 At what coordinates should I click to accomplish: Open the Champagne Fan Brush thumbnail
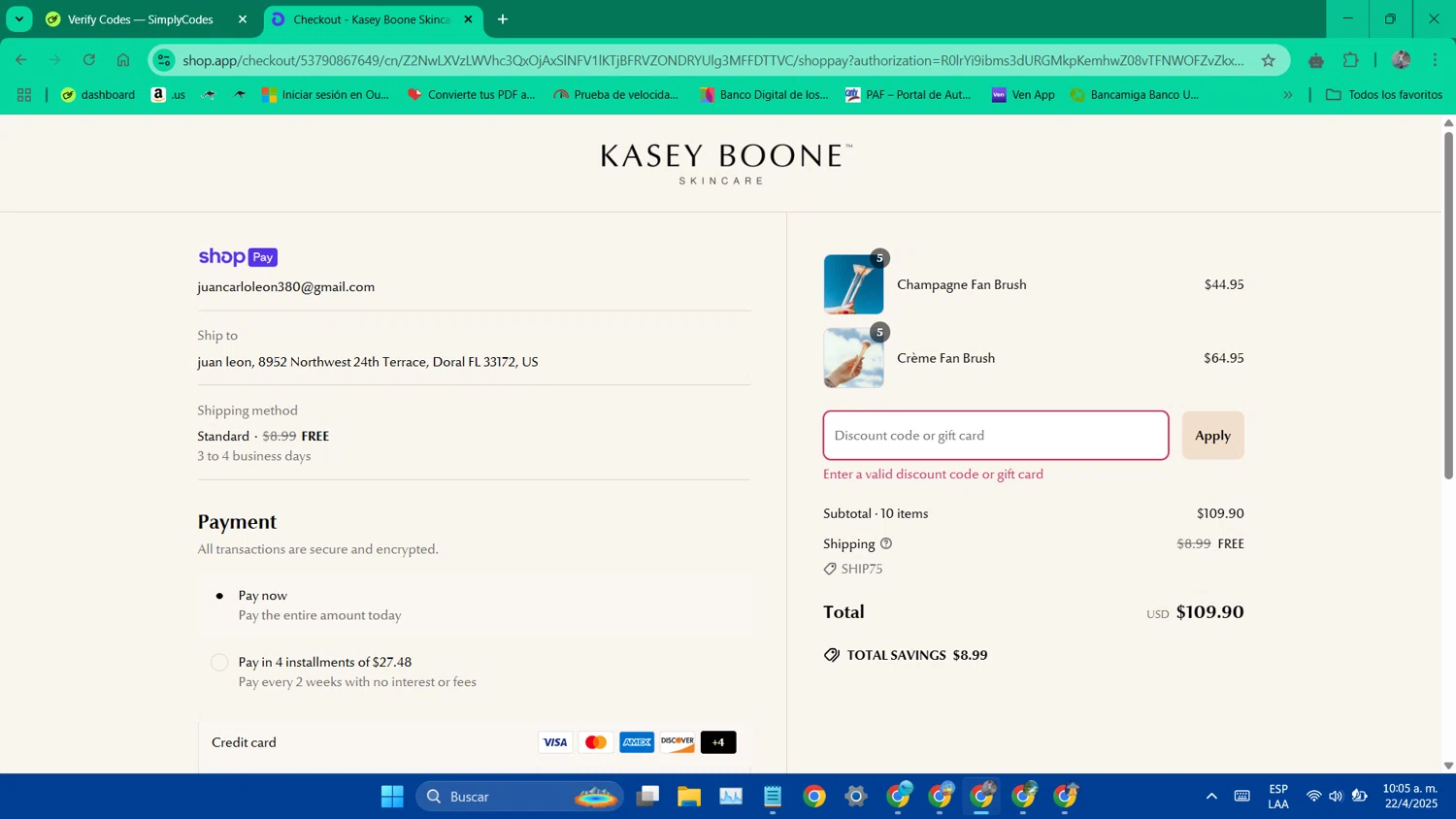click(853, 284)
